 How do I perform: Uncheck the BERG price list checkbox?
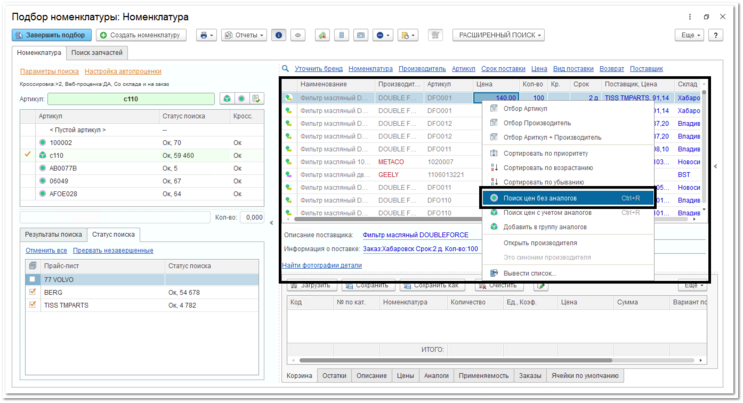pyautogui.click(x=33, y=292)
